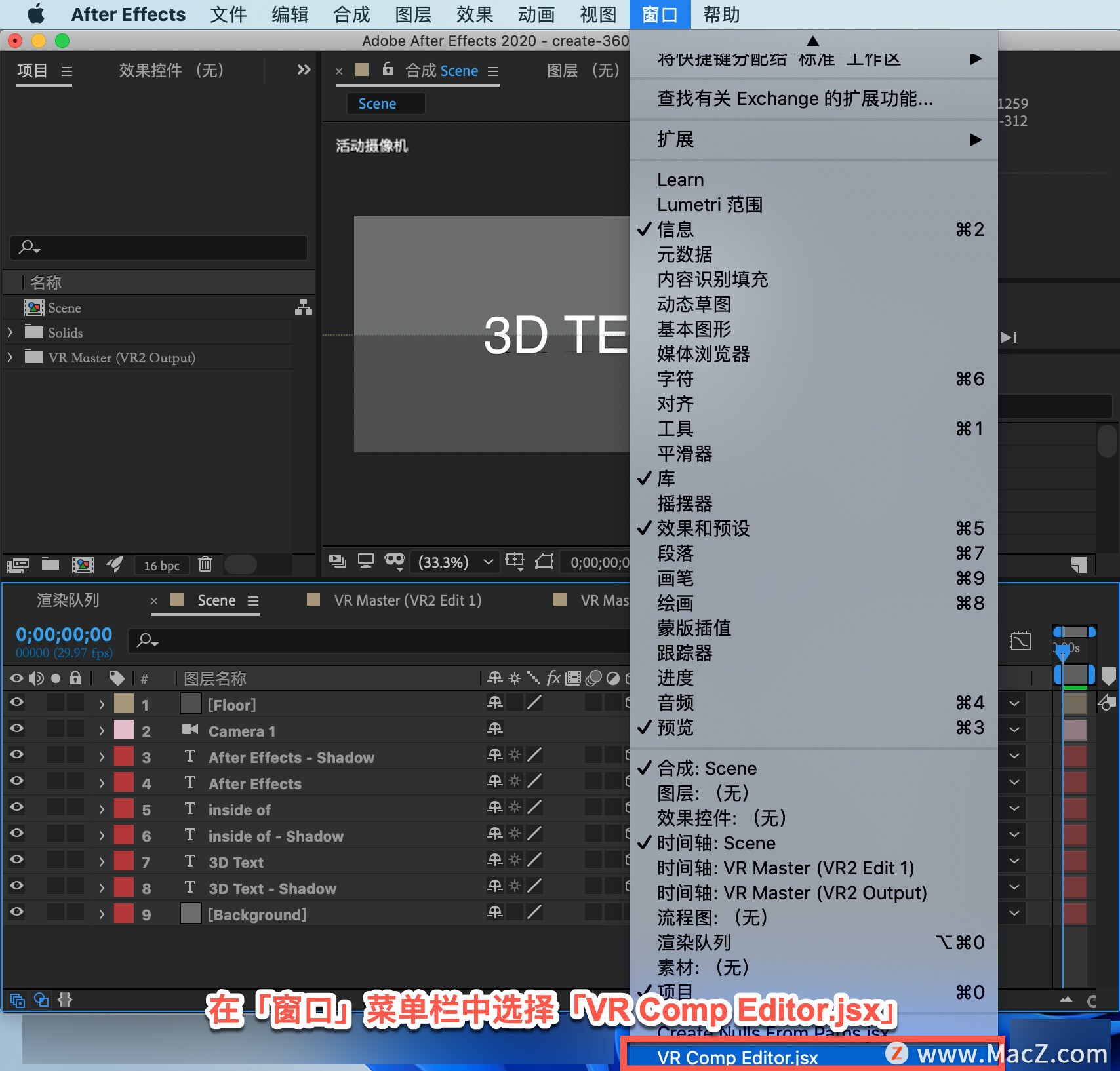The height and width of the screenshot is (1071, 1120).
Task: Click the timeline layer search field
Action: tap(378, 640)
